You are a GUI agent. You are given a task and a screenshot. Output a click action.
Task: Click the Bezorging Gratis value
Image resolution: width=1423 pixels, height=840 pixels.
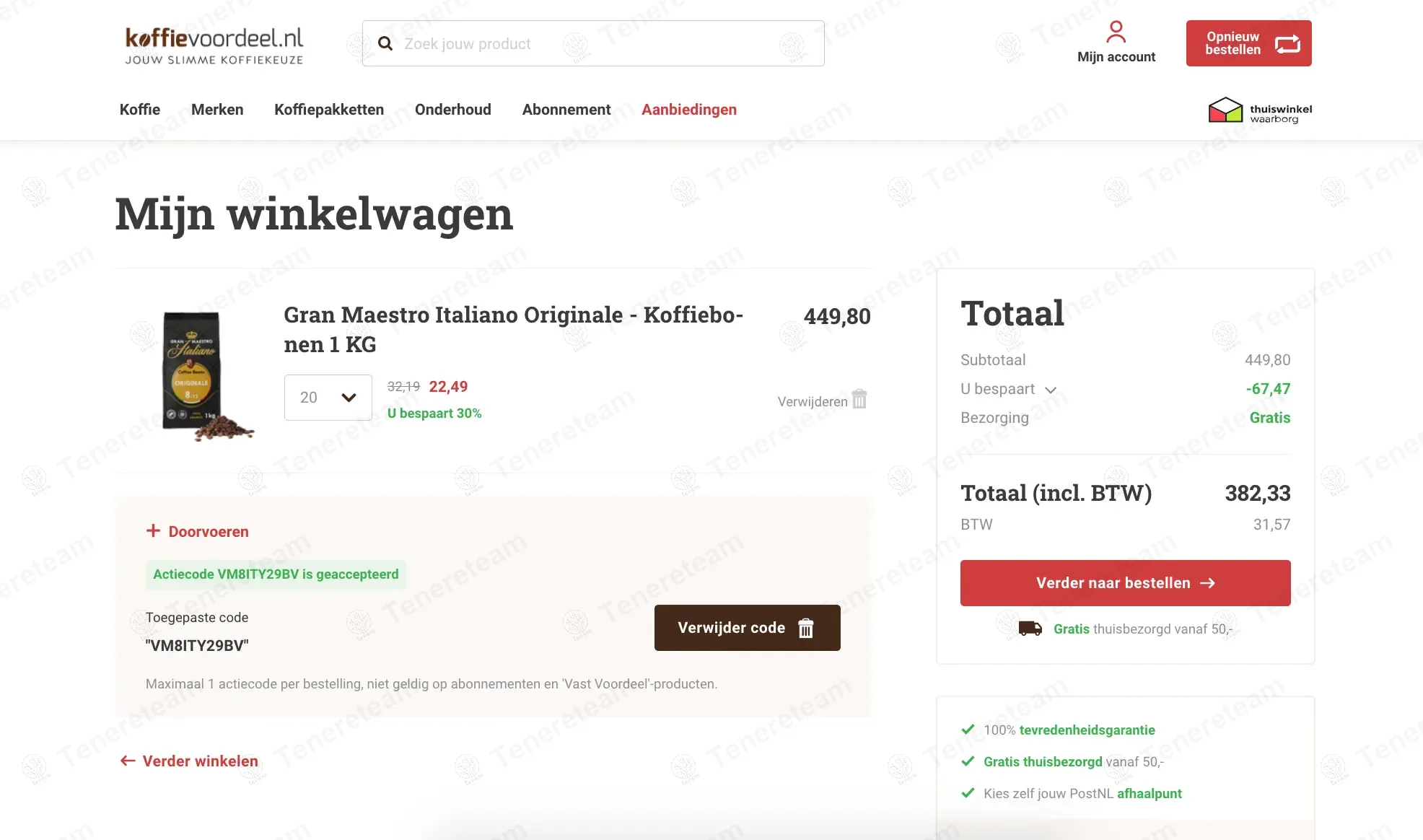pos(1270,418)
